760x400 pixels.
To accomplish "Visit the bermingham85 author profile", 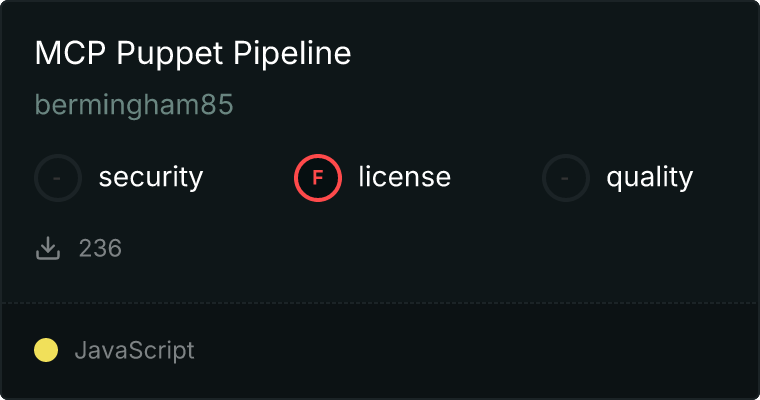I will [134, 105].
